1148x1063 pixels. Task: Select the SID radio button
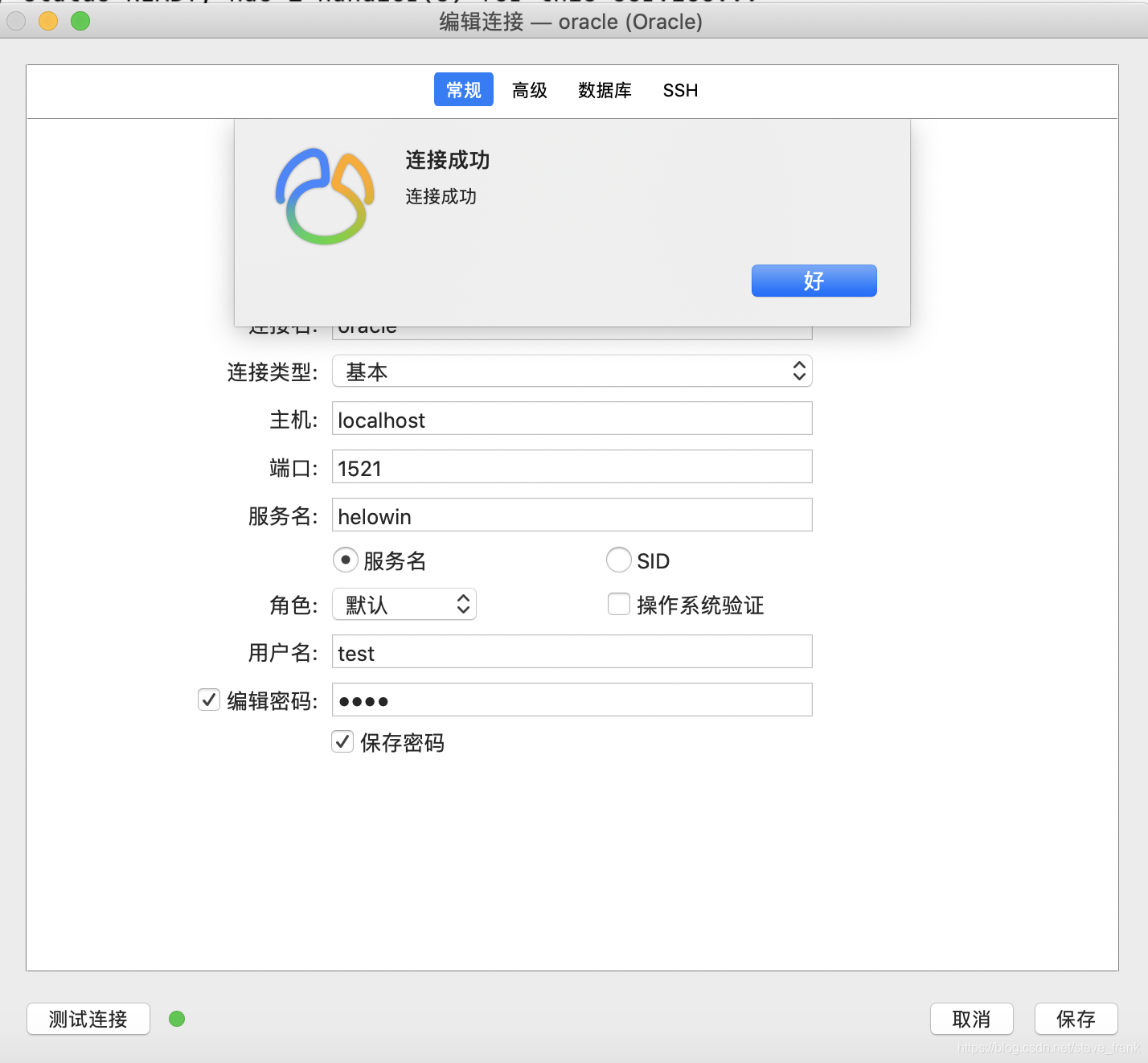[619, 560]
